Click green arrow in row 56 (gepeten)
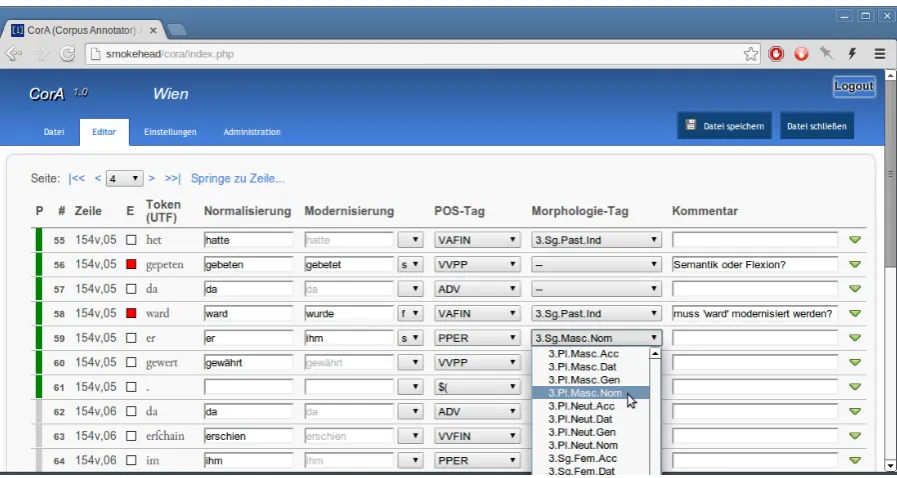 855,264
